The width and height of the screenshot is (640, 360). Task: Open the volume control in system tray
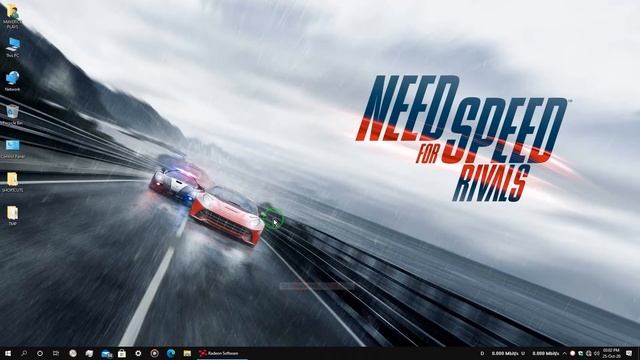pos(597,353)
